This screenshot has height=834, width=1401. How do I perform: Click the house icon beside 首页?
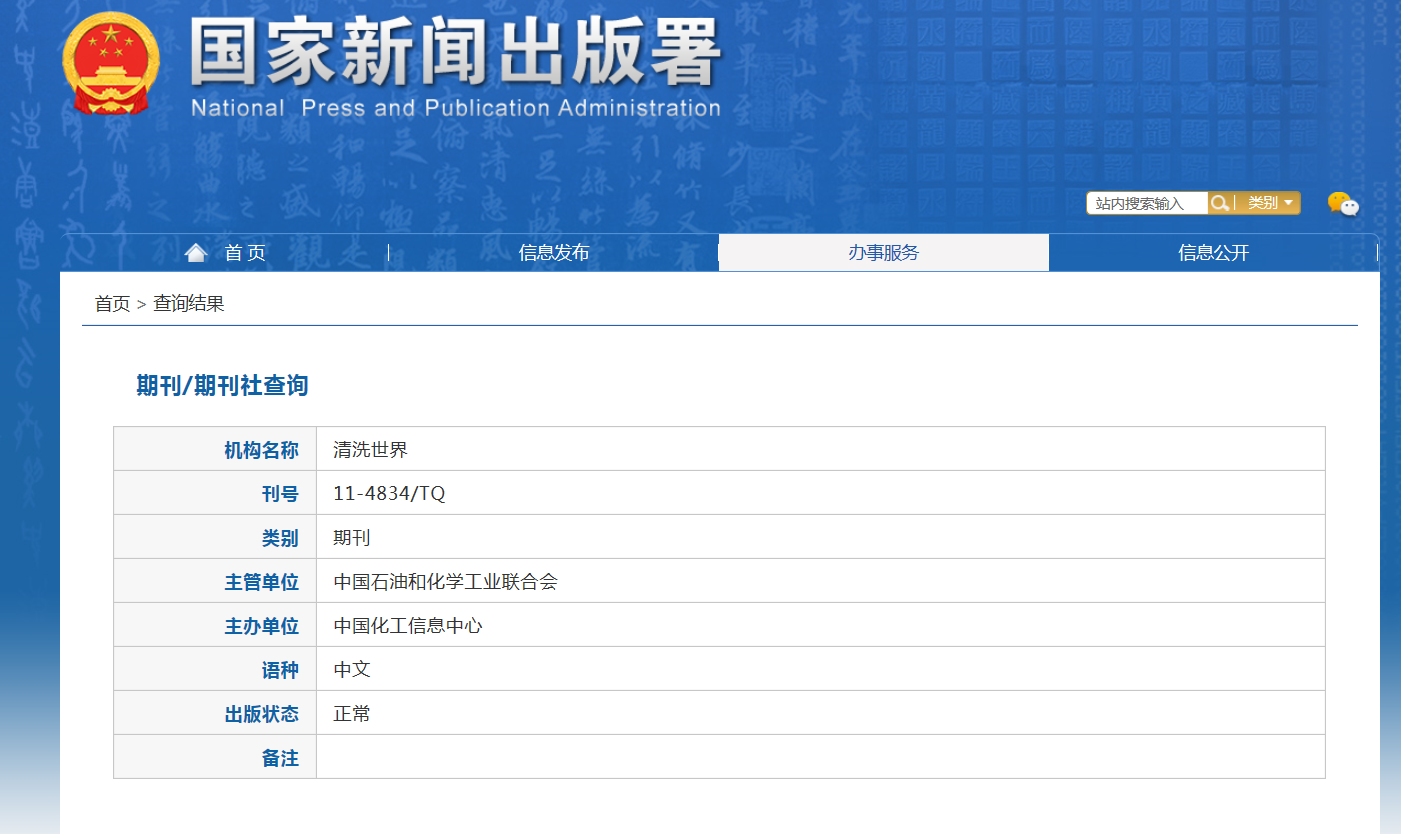click(x=196, y=253)
